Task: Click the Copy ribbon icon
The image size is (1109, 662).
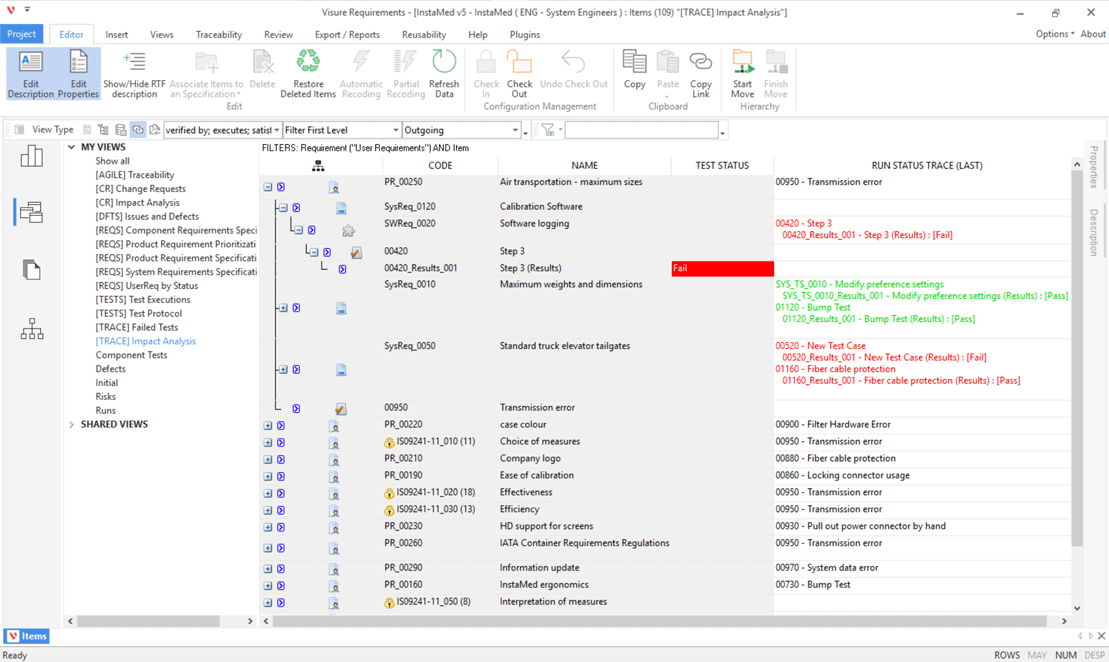Action: click(x=634, y=62)
